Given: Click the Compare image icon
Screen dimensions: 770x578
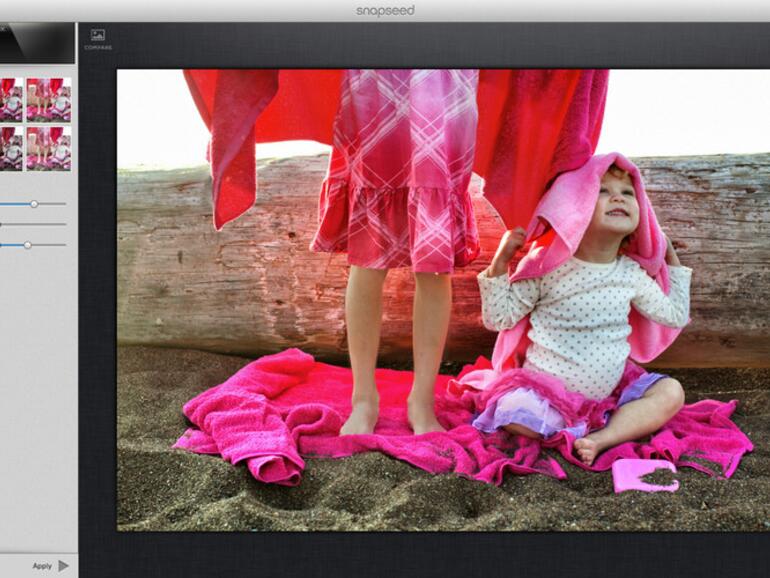Looking at the screenshot, I should pos(97,35).
